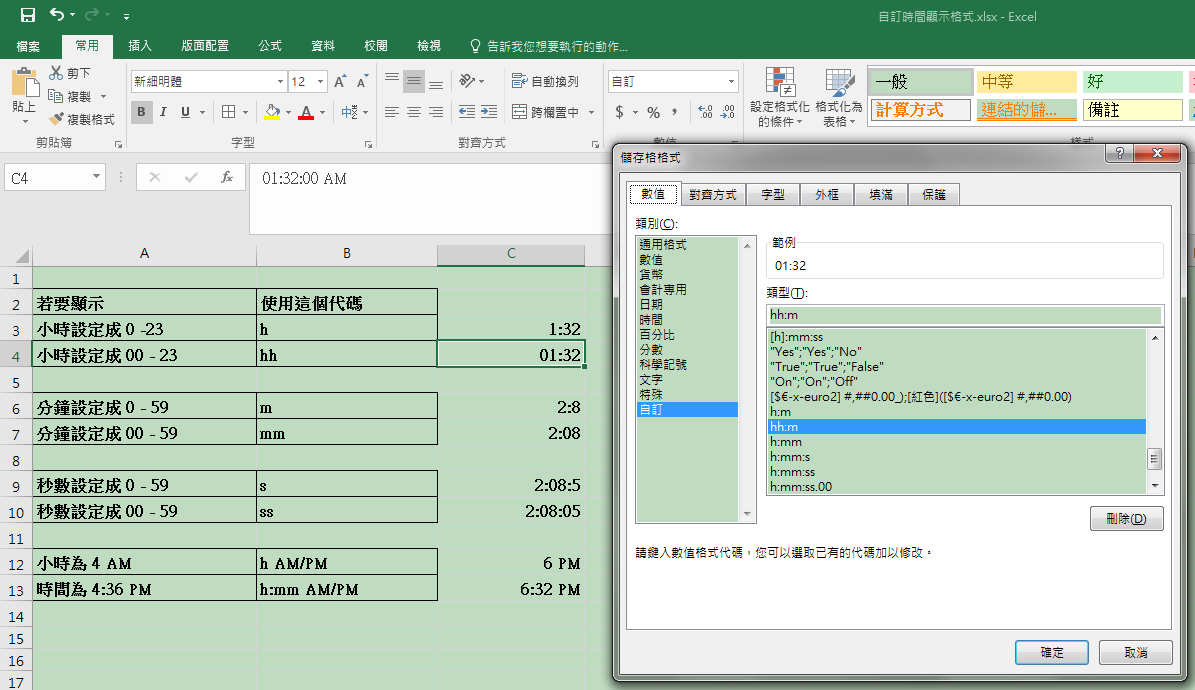Toggle Bold formatting button
Image resolution: width=1195 pixels, height=690 pixels.
(x=141, y=112)
